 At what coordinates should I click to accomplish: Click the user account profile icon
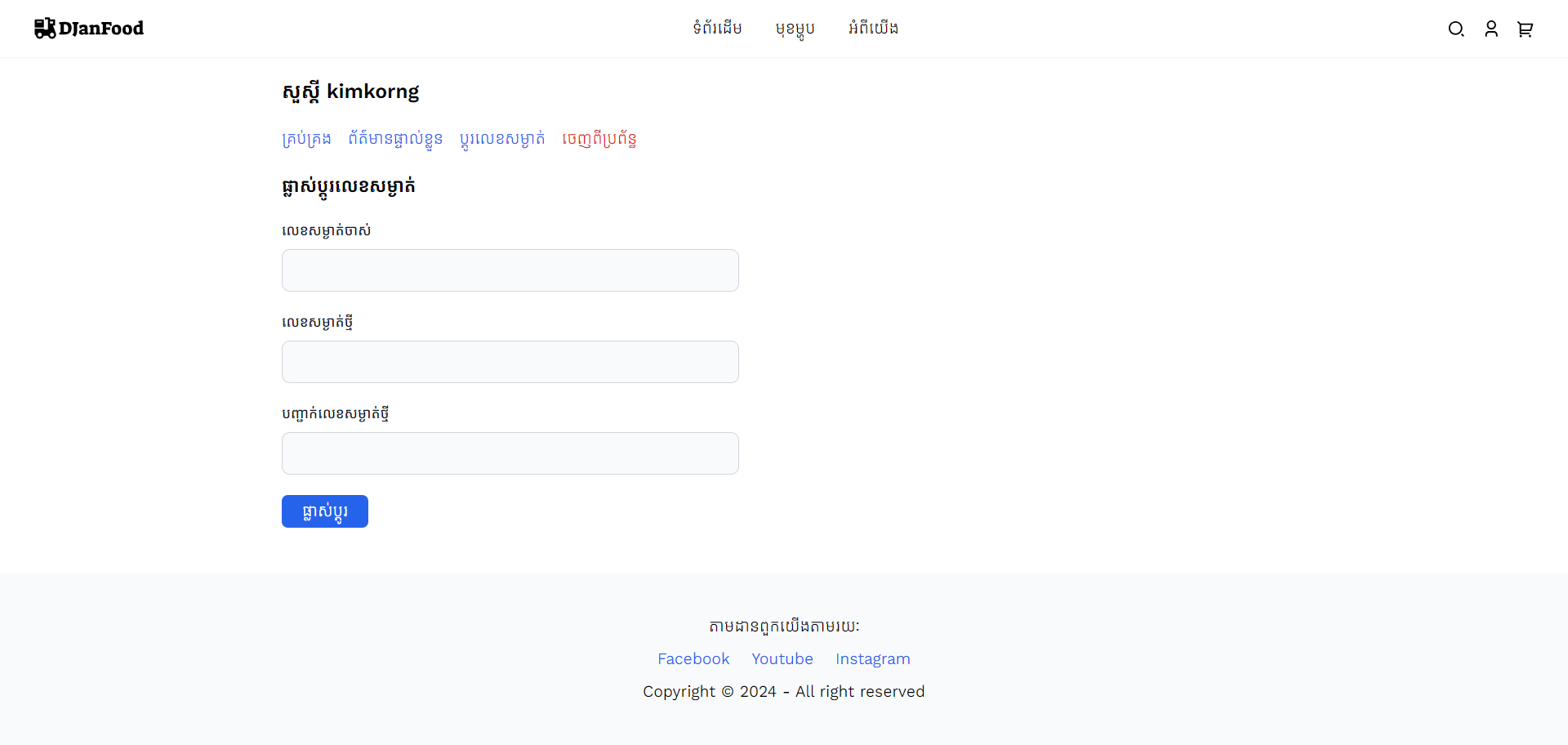pos(1490,29)
